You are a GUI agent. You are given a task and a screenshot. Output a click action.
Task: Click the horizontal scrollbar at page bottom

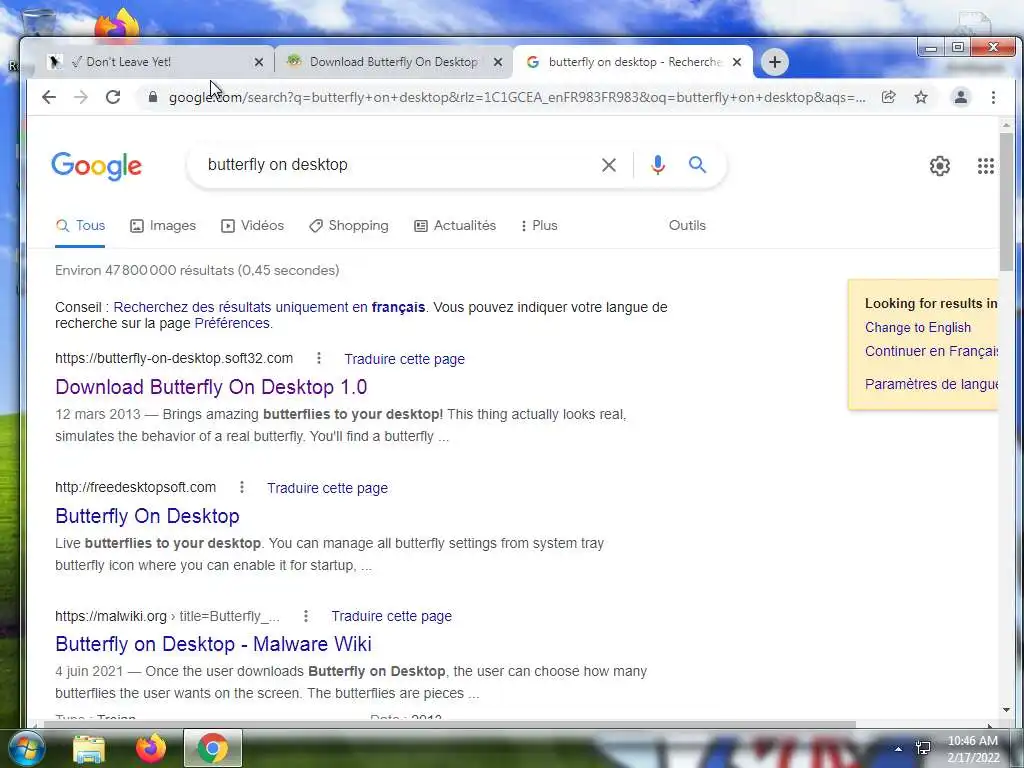pos(450,724)
